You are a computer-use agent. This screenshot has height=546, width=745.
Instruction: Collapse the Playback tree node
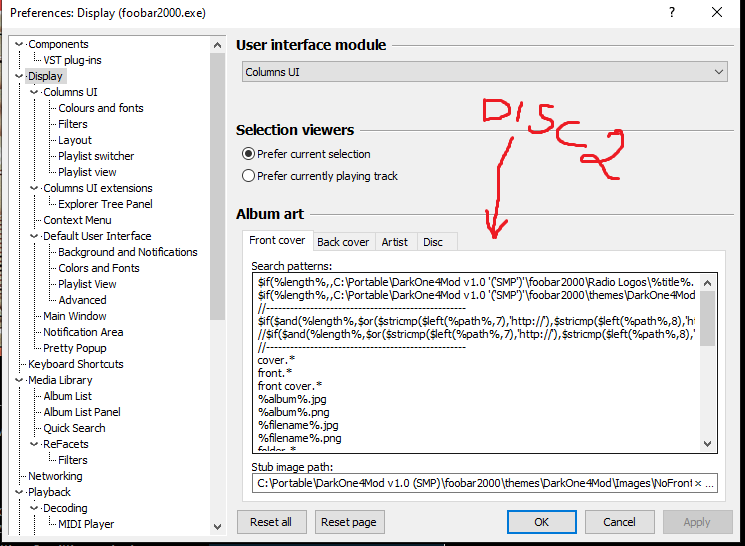pos(19,492)
